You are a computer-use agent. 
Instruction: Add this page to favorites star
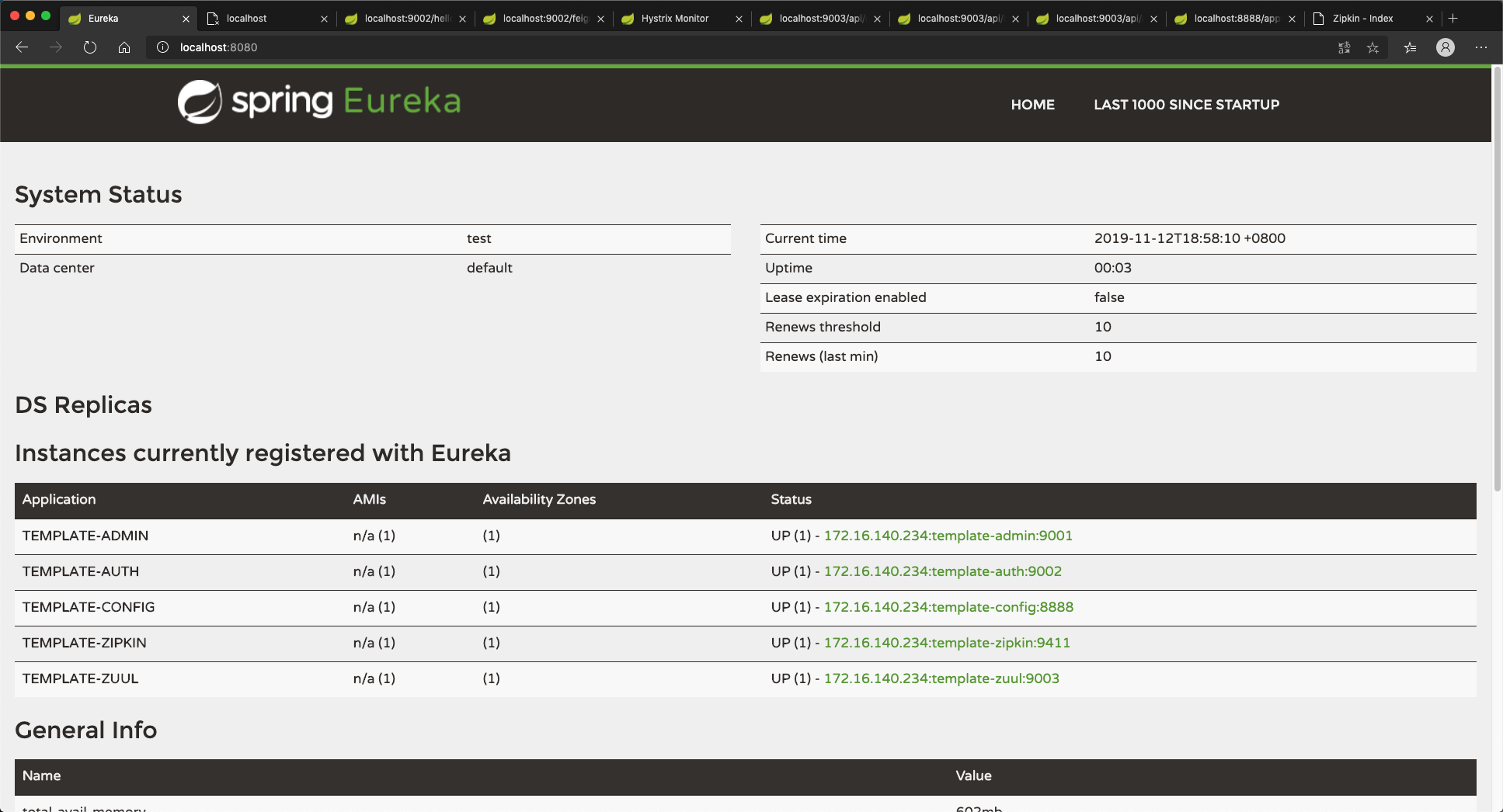click(x=1373, y=47)
